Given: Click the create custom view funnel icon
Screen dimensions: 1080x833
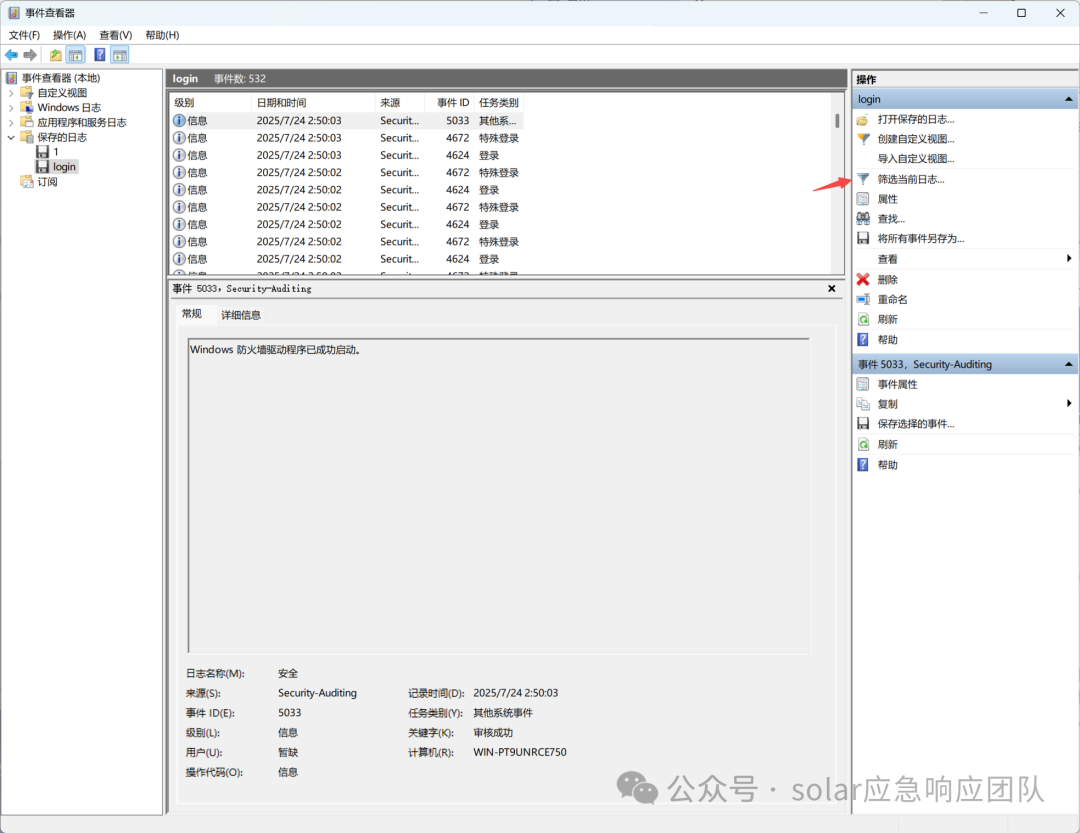Looking at the screenshot, I should pos(863,139).
